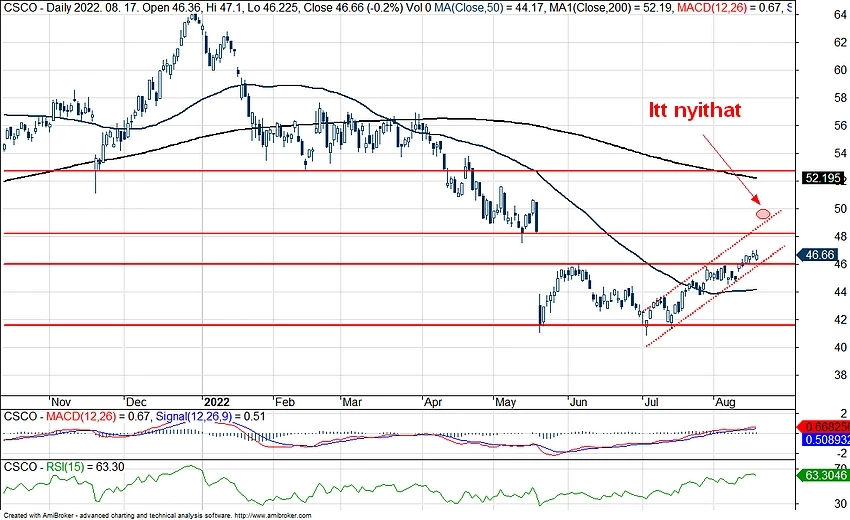Screen dimensions: 850x520
Task: Click the 56 price axis label
Action: pos(840,125)
